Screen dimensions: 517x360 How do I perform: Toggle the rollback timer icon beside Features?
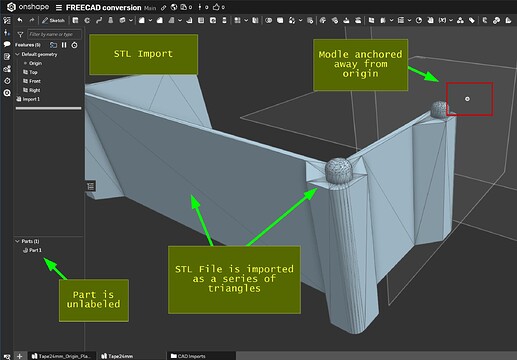pos(75,45)
